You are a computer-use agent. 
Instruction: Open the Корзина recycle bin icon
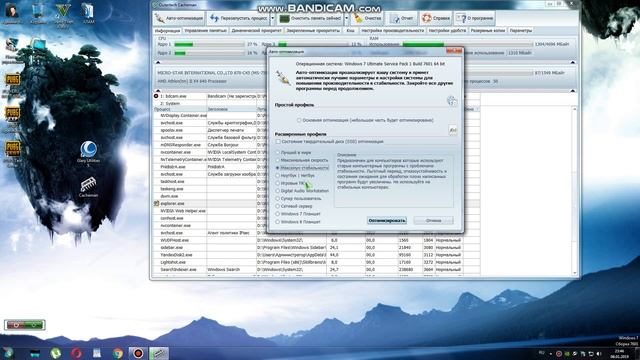pos(38,13)
